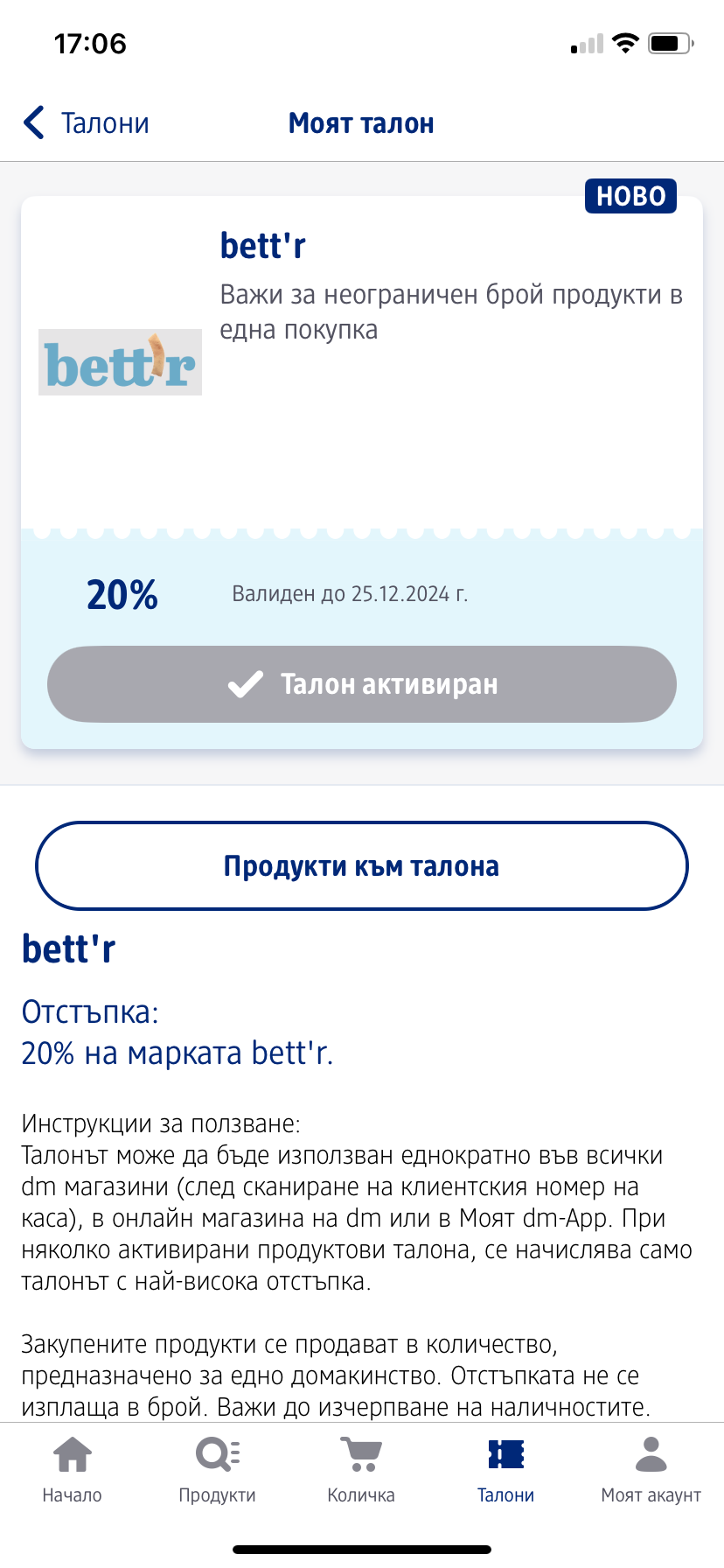Tap the Продукти search icon
The height and width of the screenshot is (1568, 724).
coord(217,1454)
